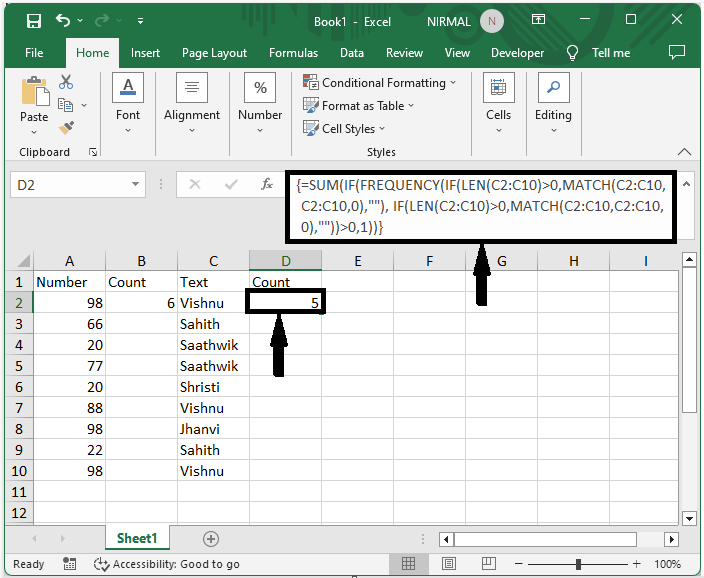Open Customize Quick Access Toolbar menu

[x=141, y=21]
